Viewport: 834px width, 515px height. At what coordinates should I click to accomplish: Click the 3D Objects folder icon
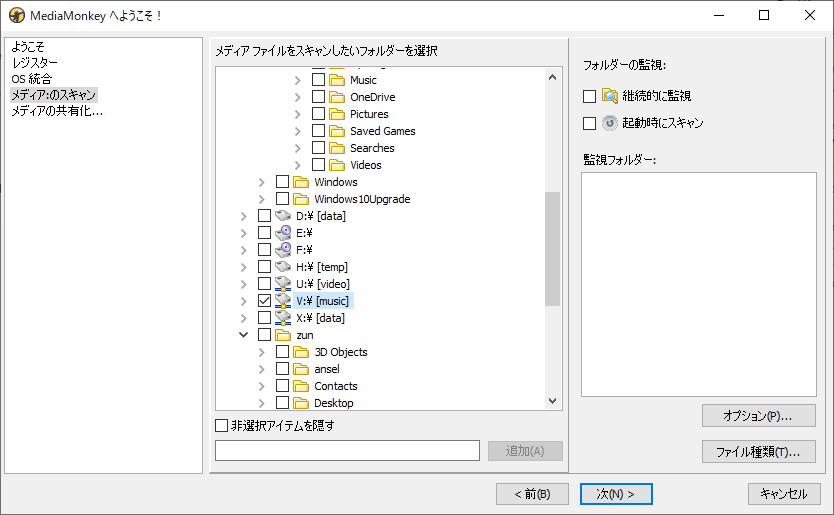coord(301,352)
